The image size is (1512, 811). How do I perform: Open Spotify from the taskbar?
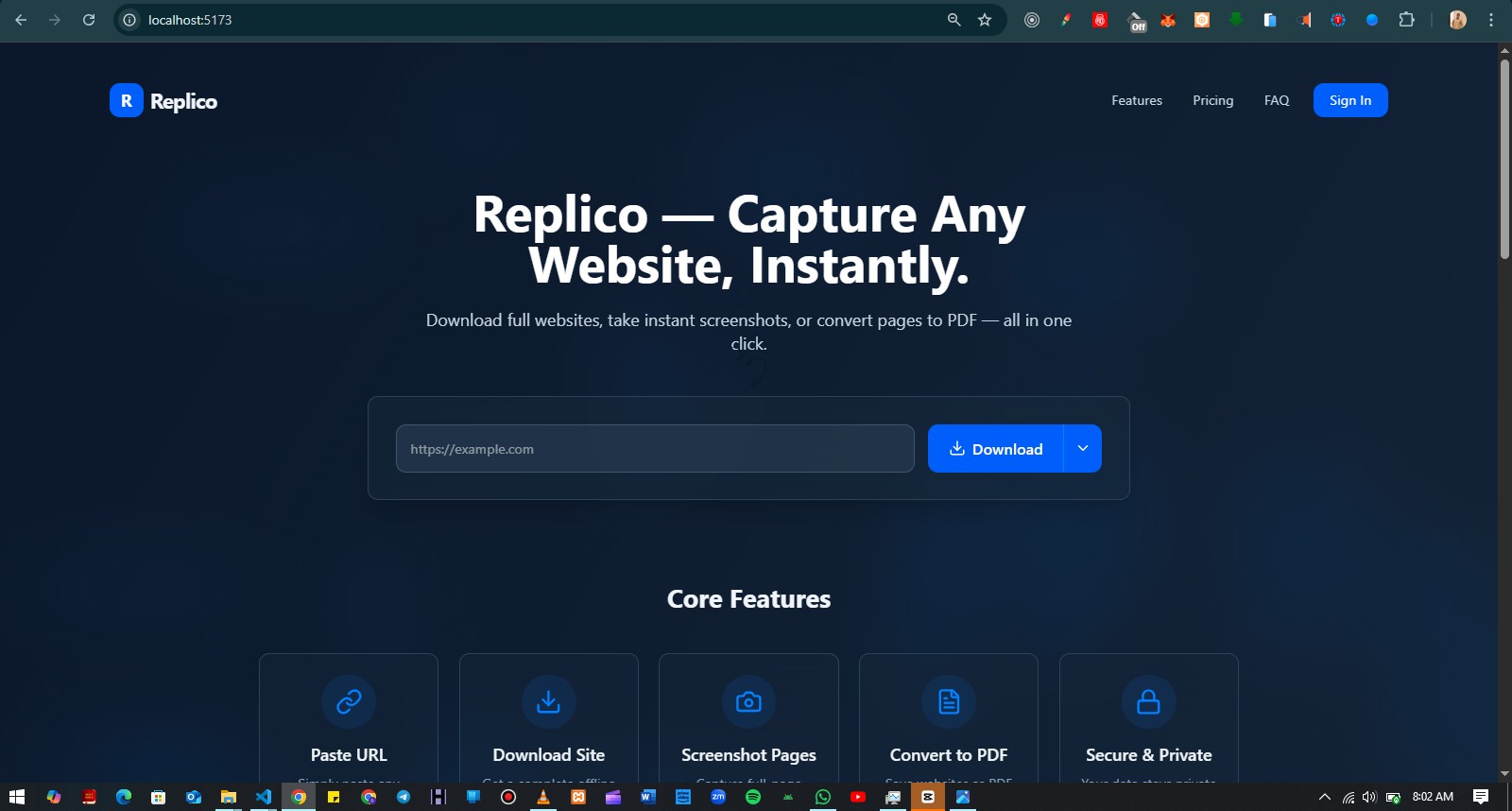click(x=753, y=797)
